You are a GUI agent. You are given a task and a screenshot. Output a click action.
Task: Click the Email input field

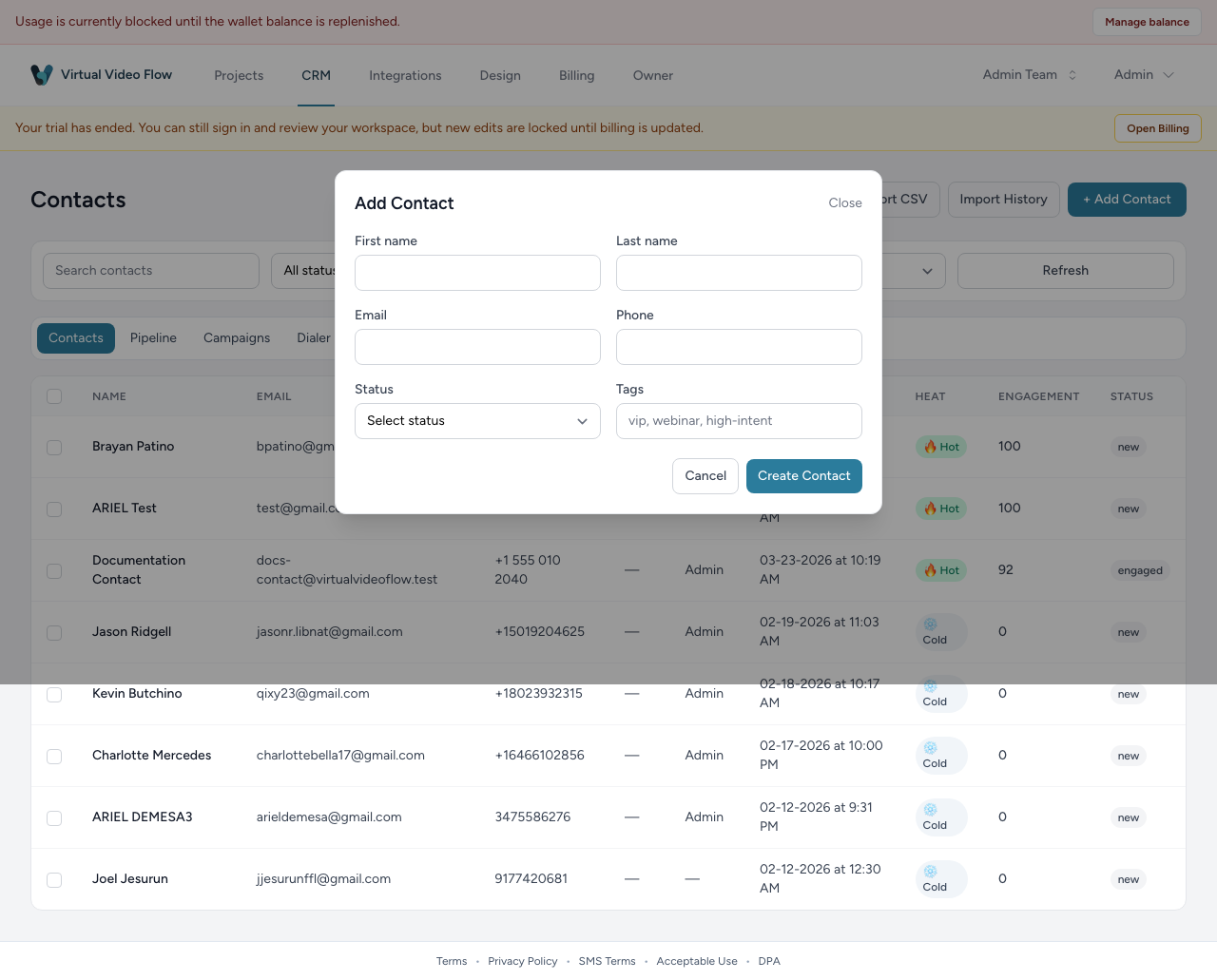pos(477,347)
